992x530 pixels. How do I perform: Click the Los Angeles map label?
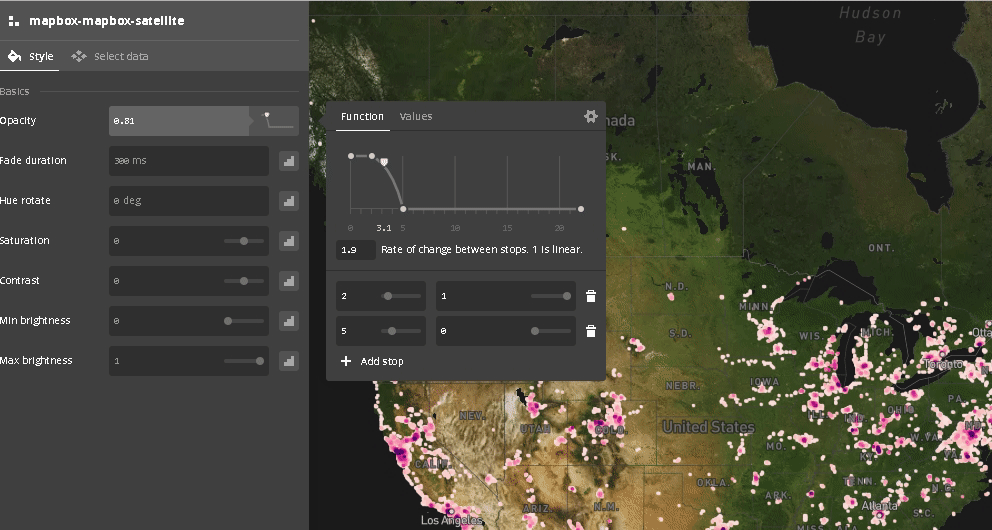point(452,521)
